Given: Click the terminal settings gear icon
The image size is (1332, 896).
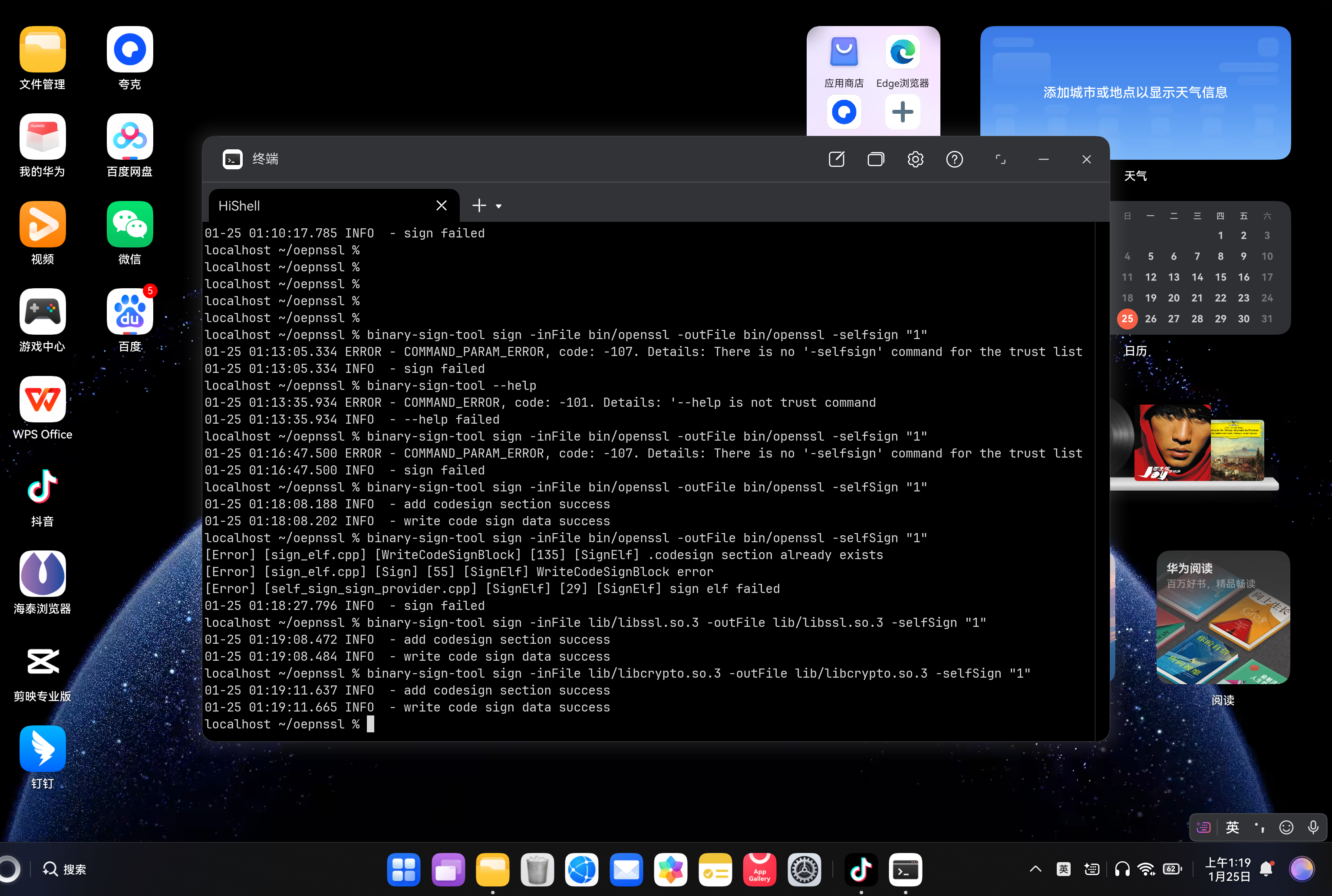Looking at the screenshot, I should click(x=915, y=159).
